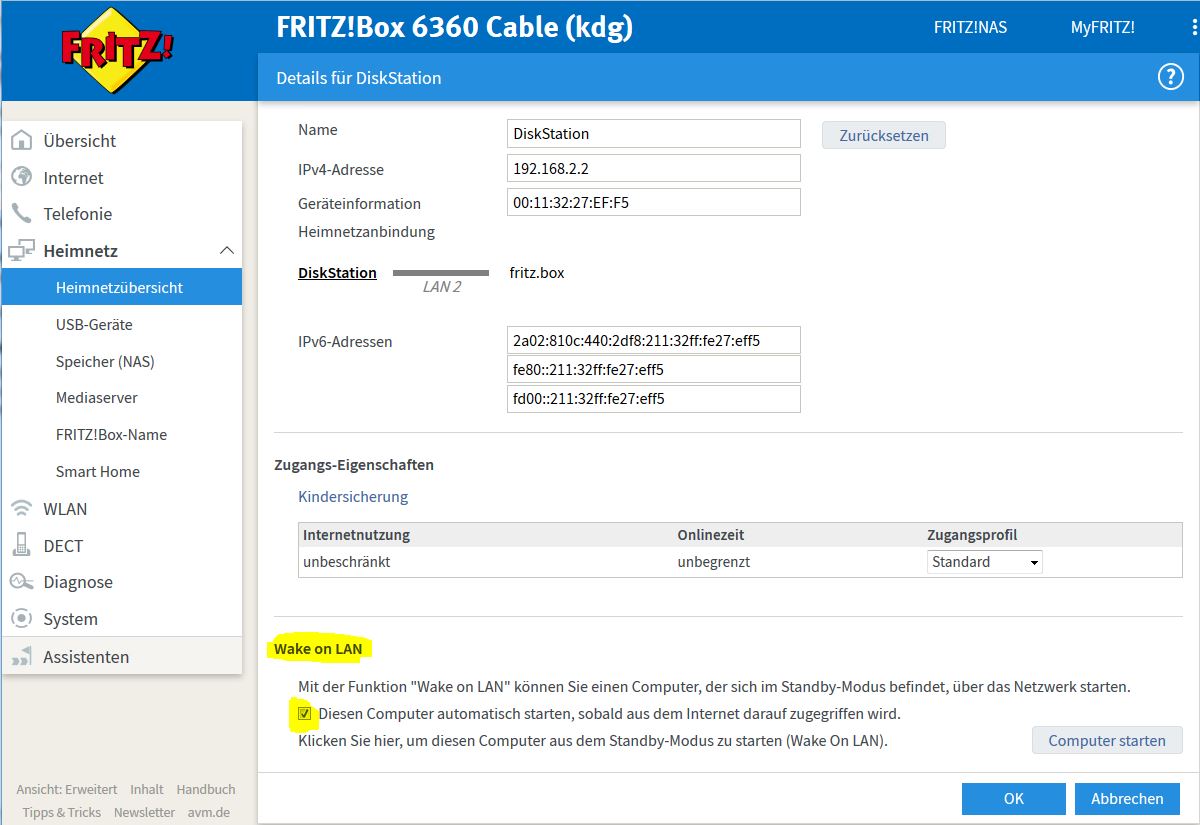Click the Inhalt footer link

pyautogui.click(x=147, y=789)
